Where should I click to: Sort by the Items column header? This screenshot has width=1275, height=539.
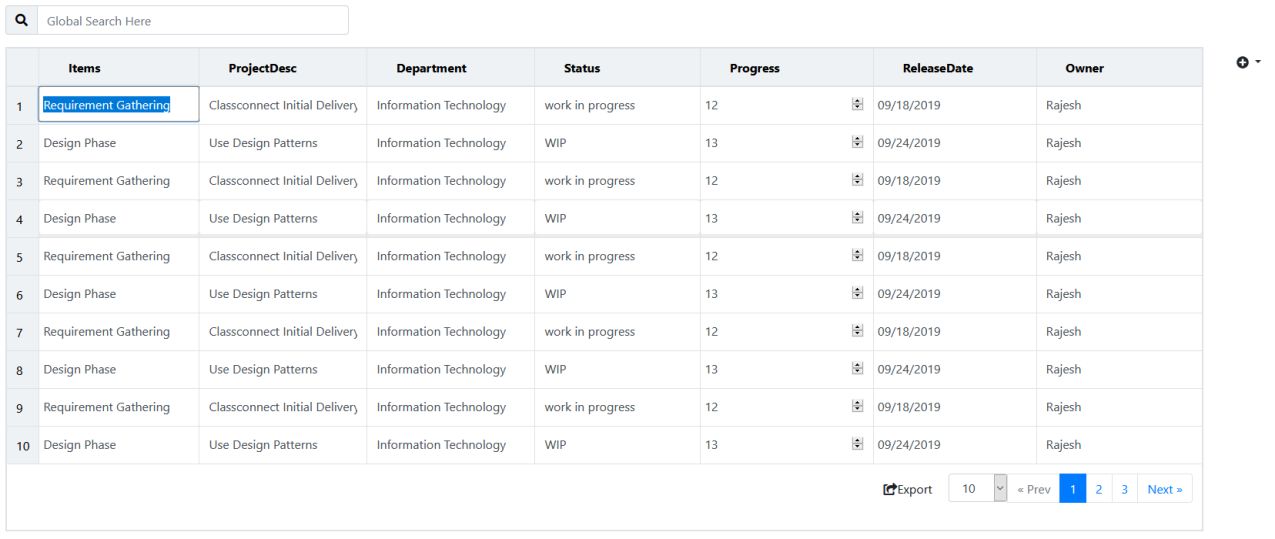point(85,68)
